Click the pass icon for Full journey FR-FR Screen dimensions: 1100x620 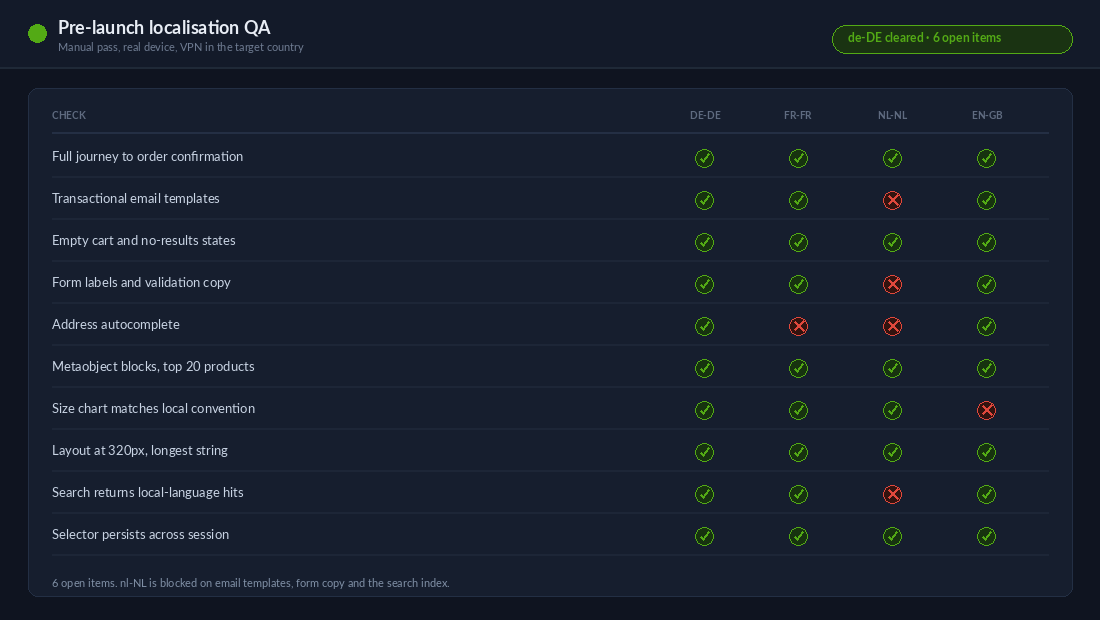(x=798, y=159)
